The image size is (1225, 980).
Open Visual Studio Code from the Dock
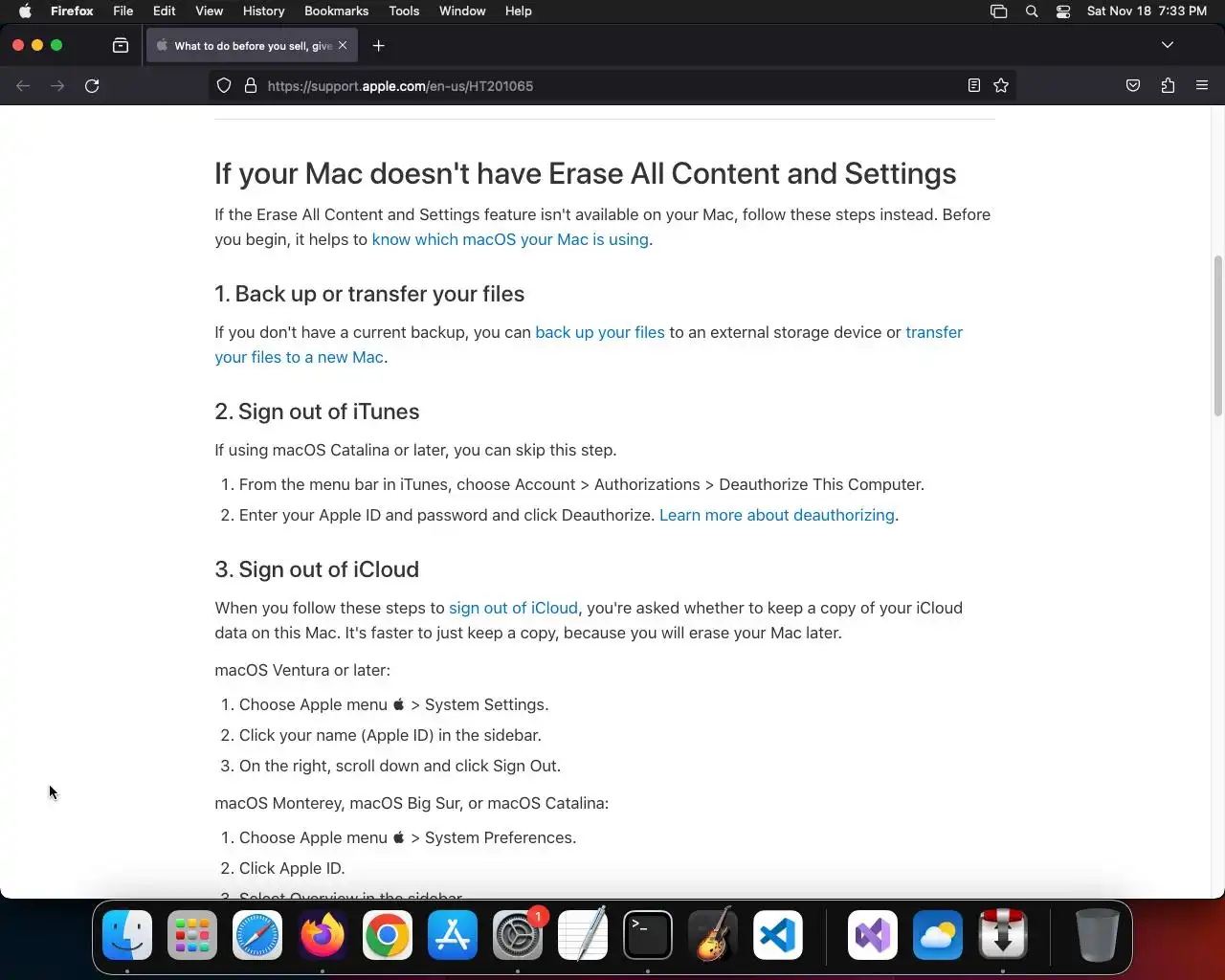pyautogui.click(x=778, y=935)
